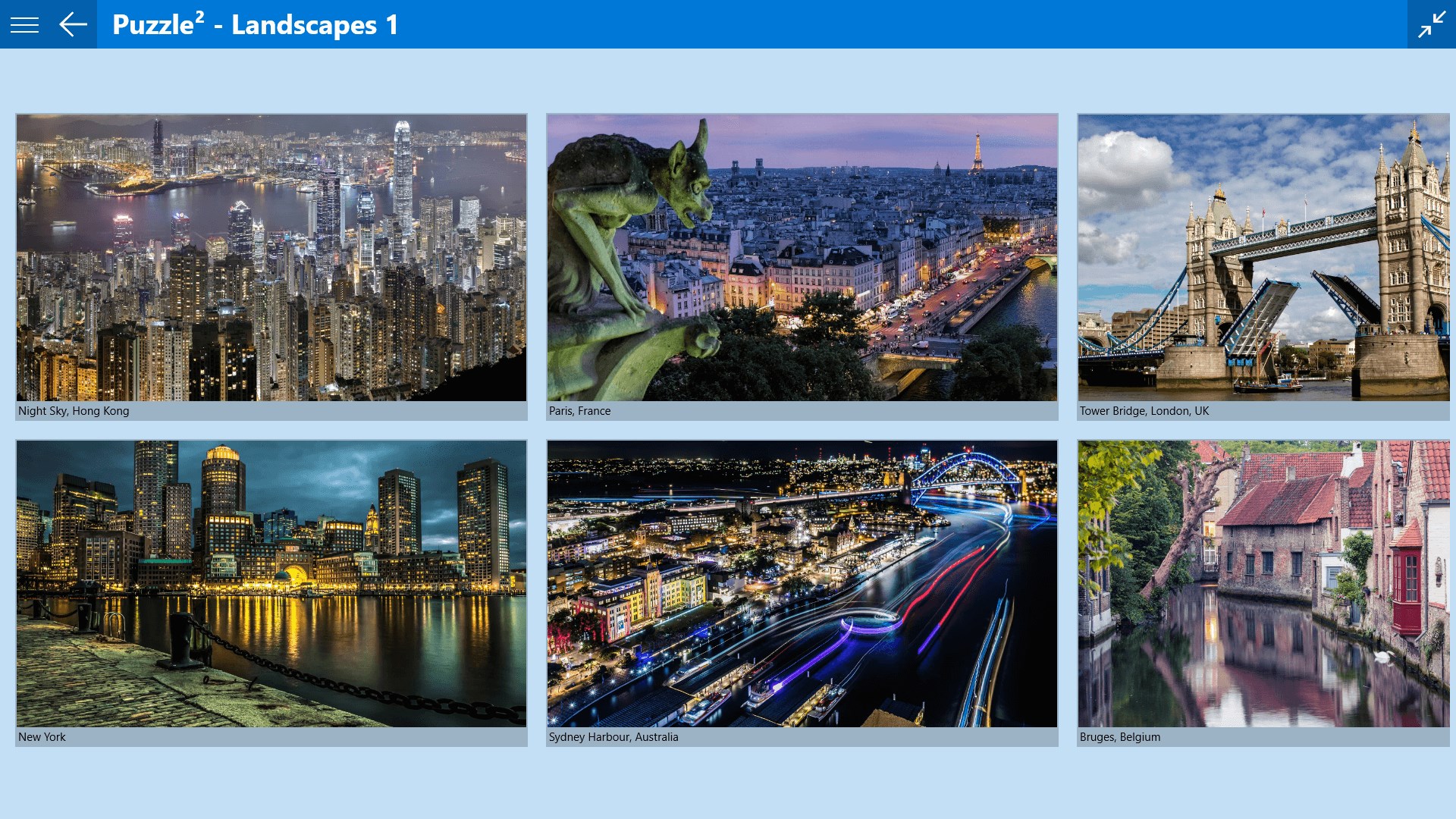This screenshot has width=1456, height=819.
Task: Open the hamburger menu
Action: pos(24,24)
